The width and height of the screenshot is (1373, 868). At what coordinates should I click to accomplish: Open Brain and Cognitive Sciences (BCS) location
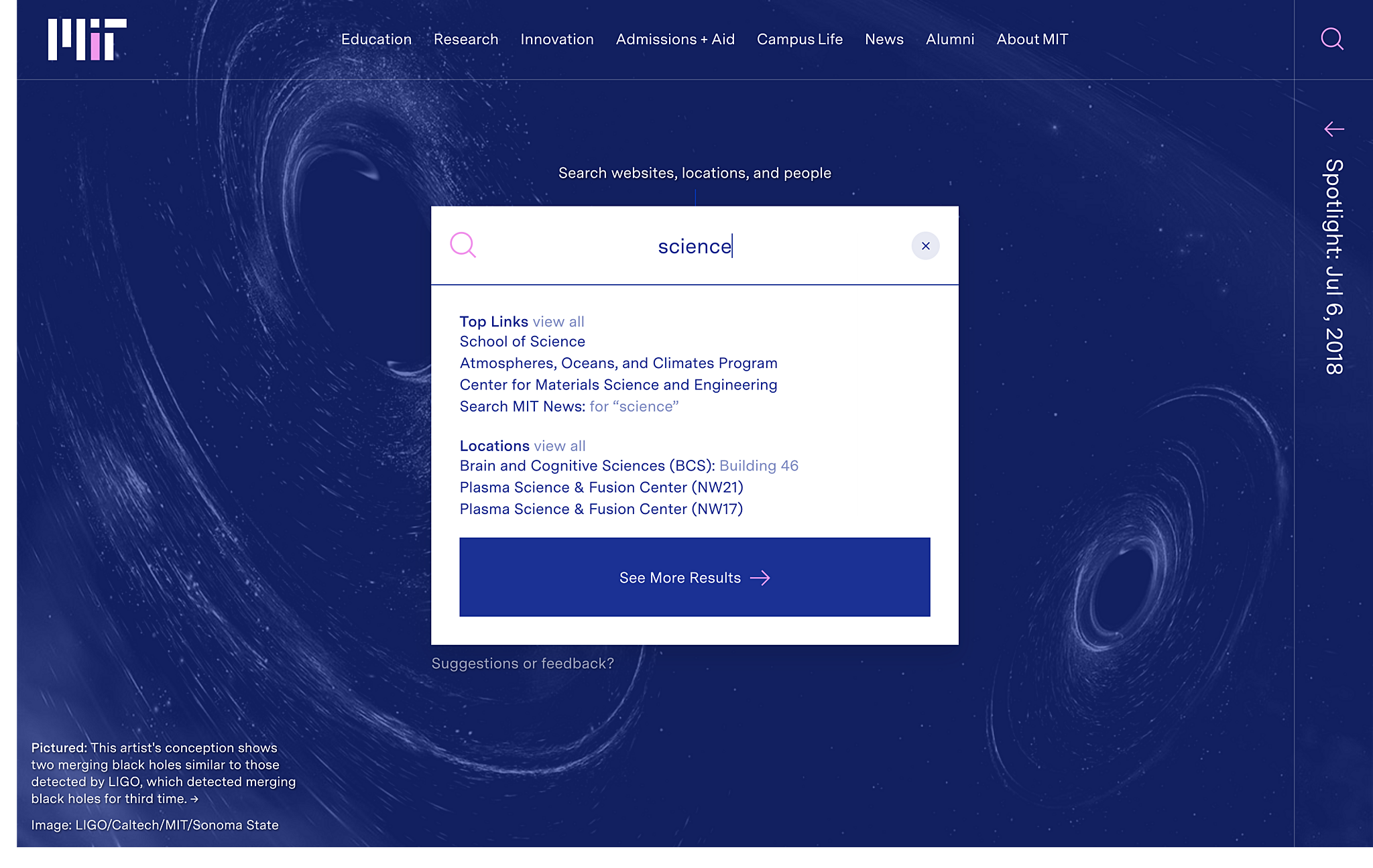(x=629, y=466)
